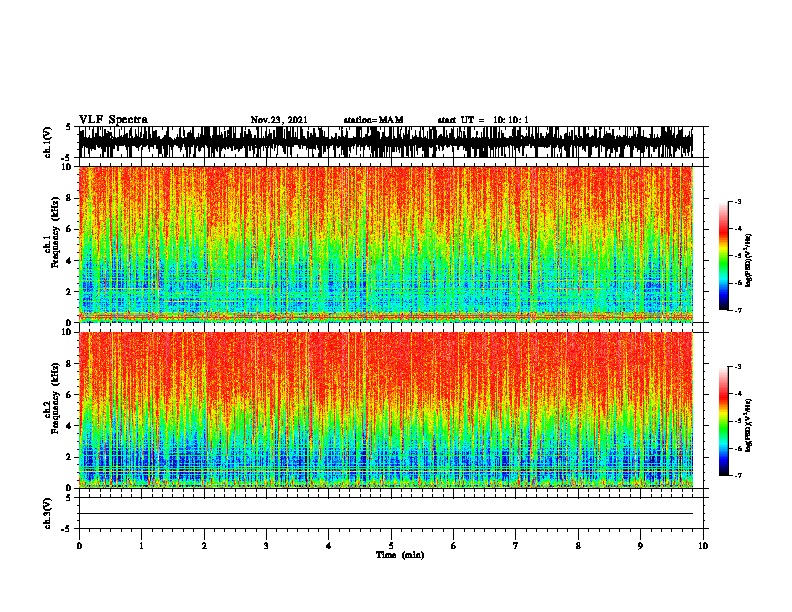Click time-axis tick label "1" at bottom
792x612 pixels.
pyautogui.click(x=141, y=546)
